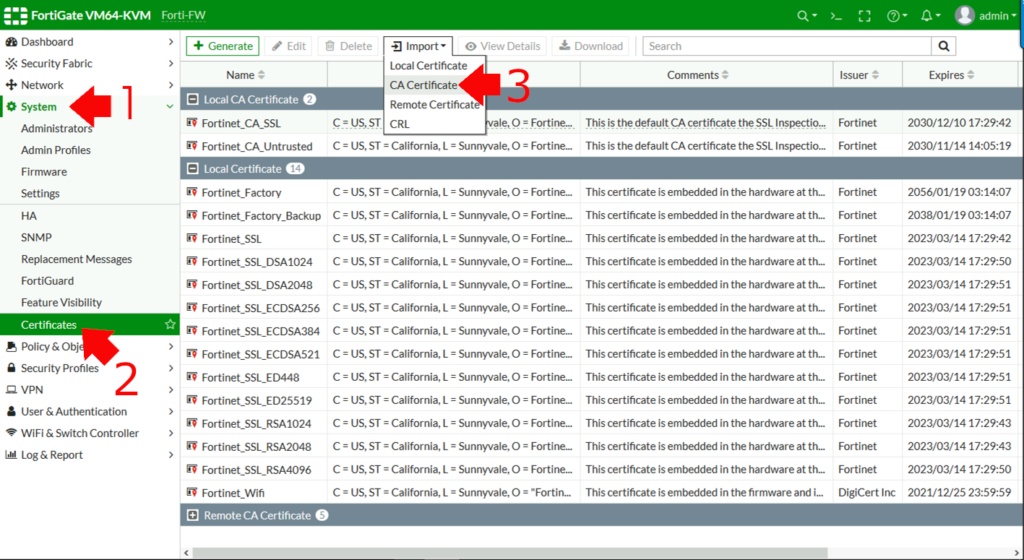
Task: Open the help question mark icon
Action: 893,16
